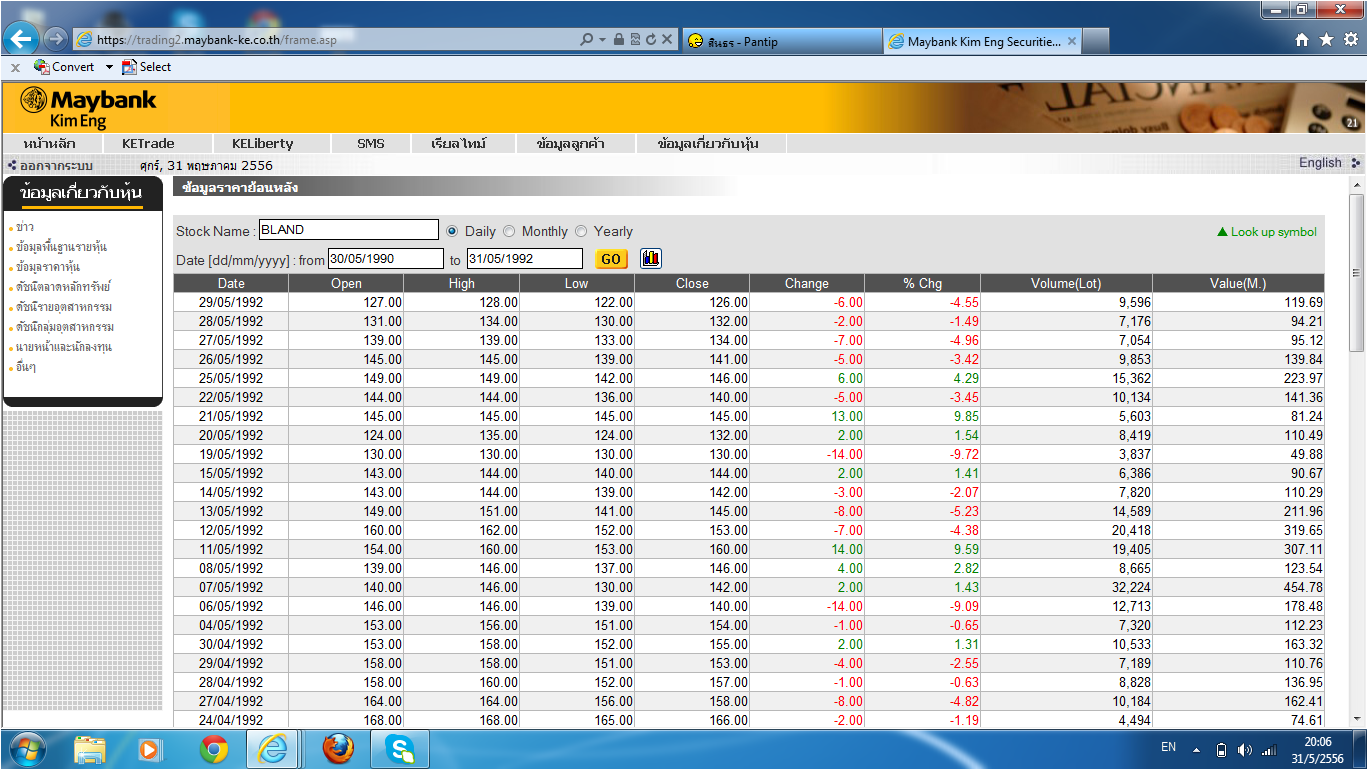The width and height of the screenshot is (1368, 770).
Task: Close the Convert toolbar with its X
Action: [x=15, y=67]
